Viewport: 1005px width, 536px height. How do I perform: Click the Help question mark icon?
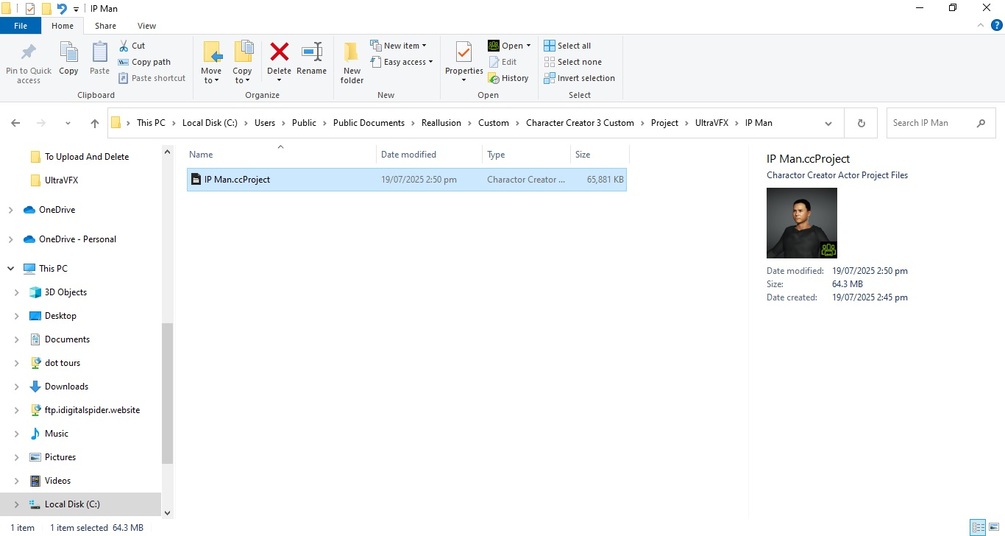click(997, 26)
